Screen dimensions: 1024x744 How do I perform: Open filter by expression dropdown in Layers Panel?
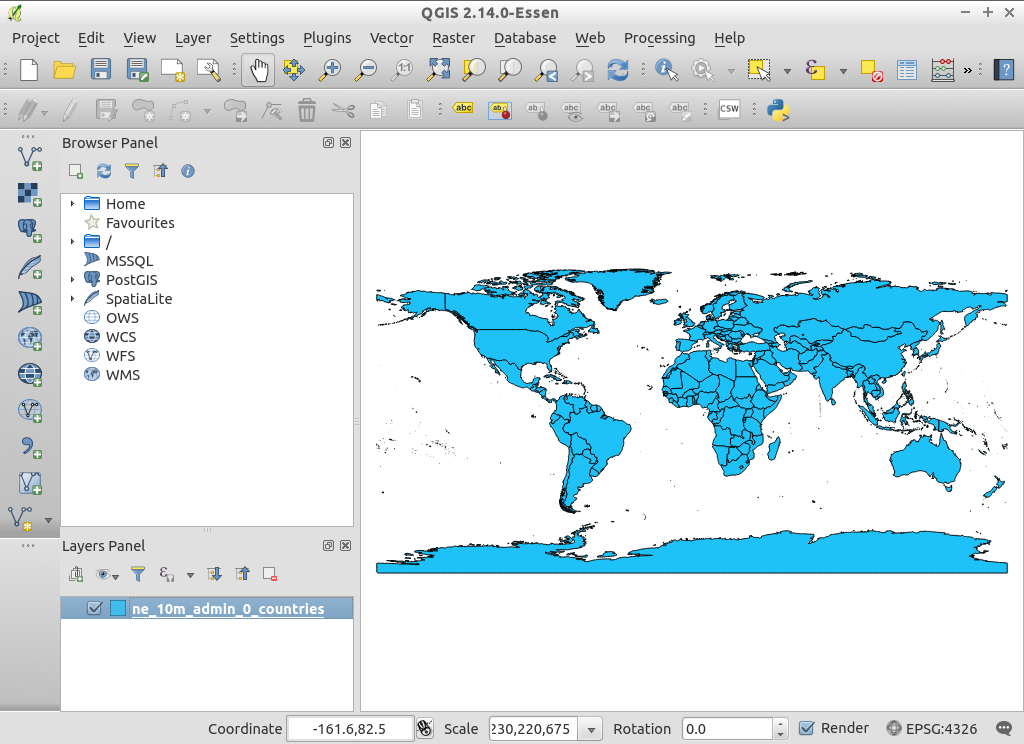coord(190,575)
